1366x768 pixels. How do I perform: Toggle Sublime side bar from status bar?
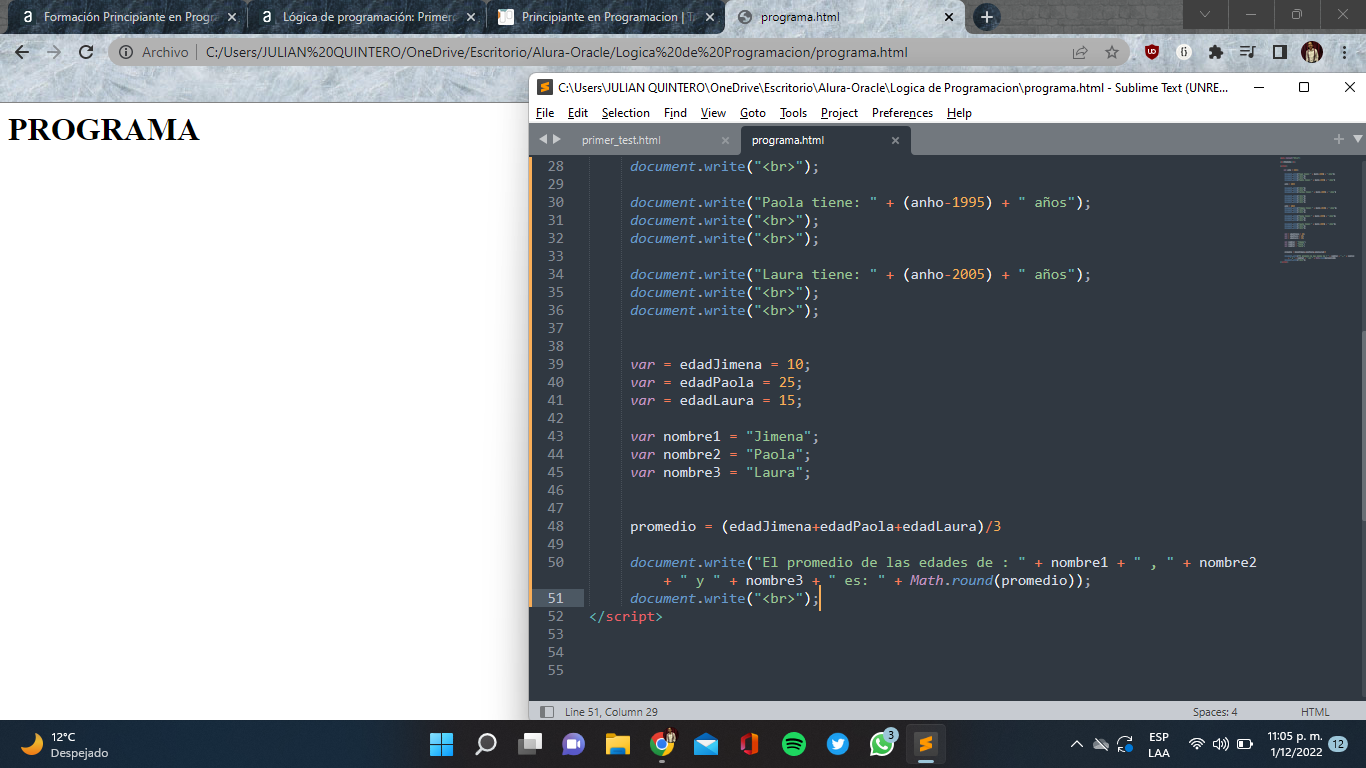(547, 712)
